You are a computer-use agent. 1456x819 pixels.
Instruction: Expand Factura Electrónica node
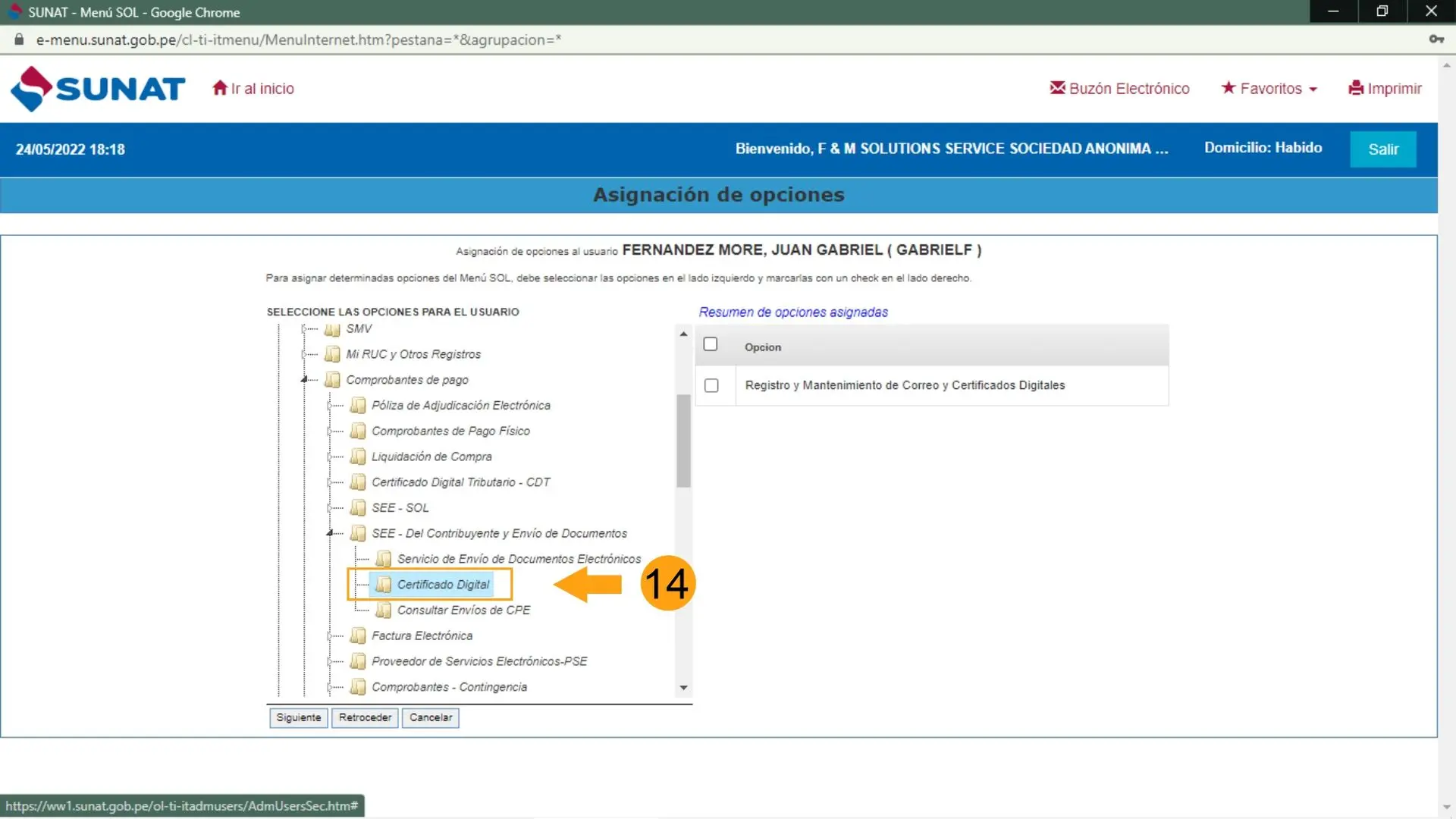click(x=330, y=635)
